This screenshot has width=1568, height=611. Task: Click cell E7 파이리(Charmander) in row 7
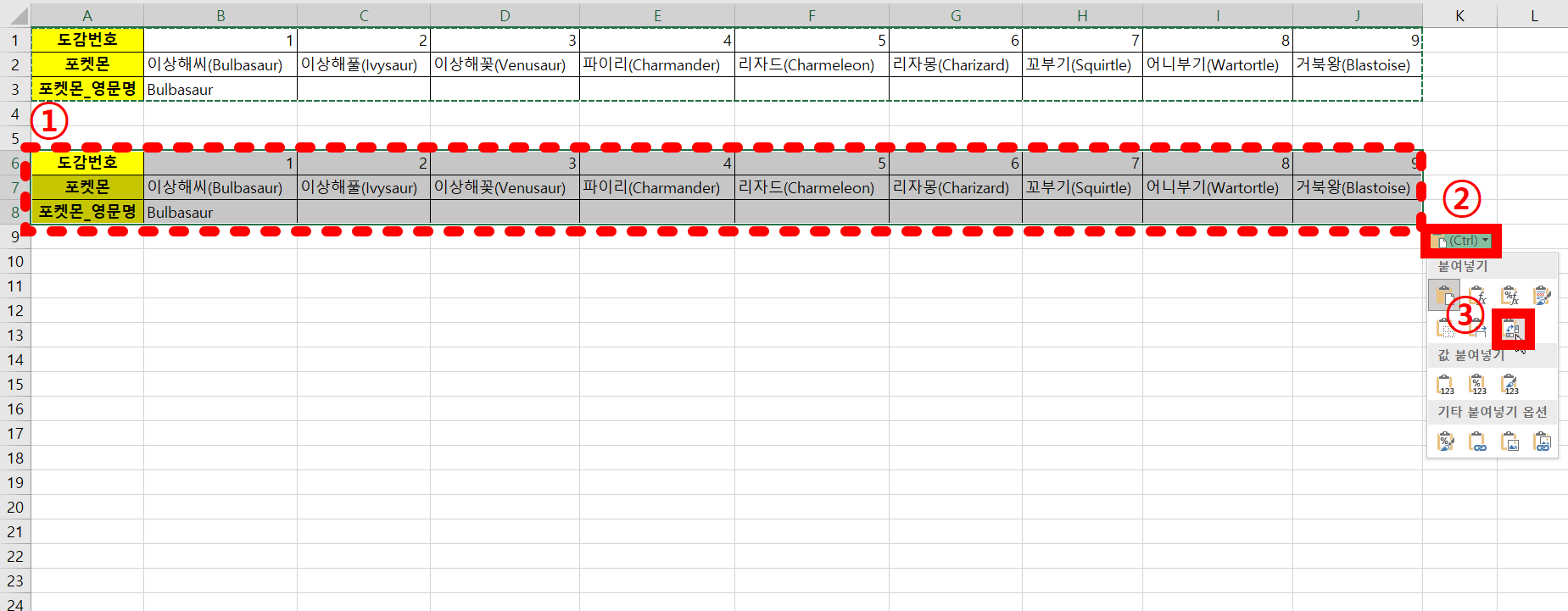[x=657, y=187]
